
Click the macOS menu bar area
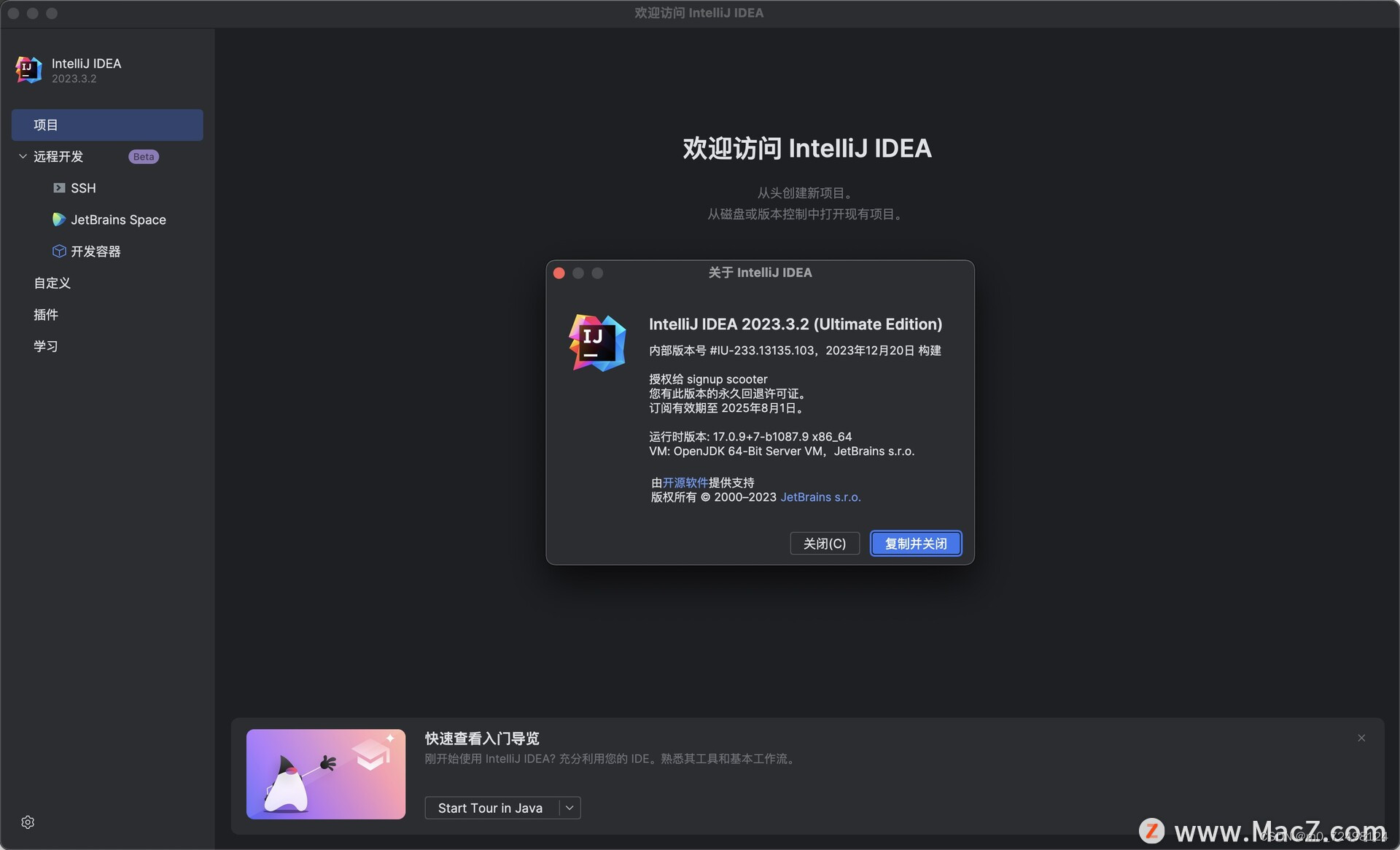click(699, 12)
